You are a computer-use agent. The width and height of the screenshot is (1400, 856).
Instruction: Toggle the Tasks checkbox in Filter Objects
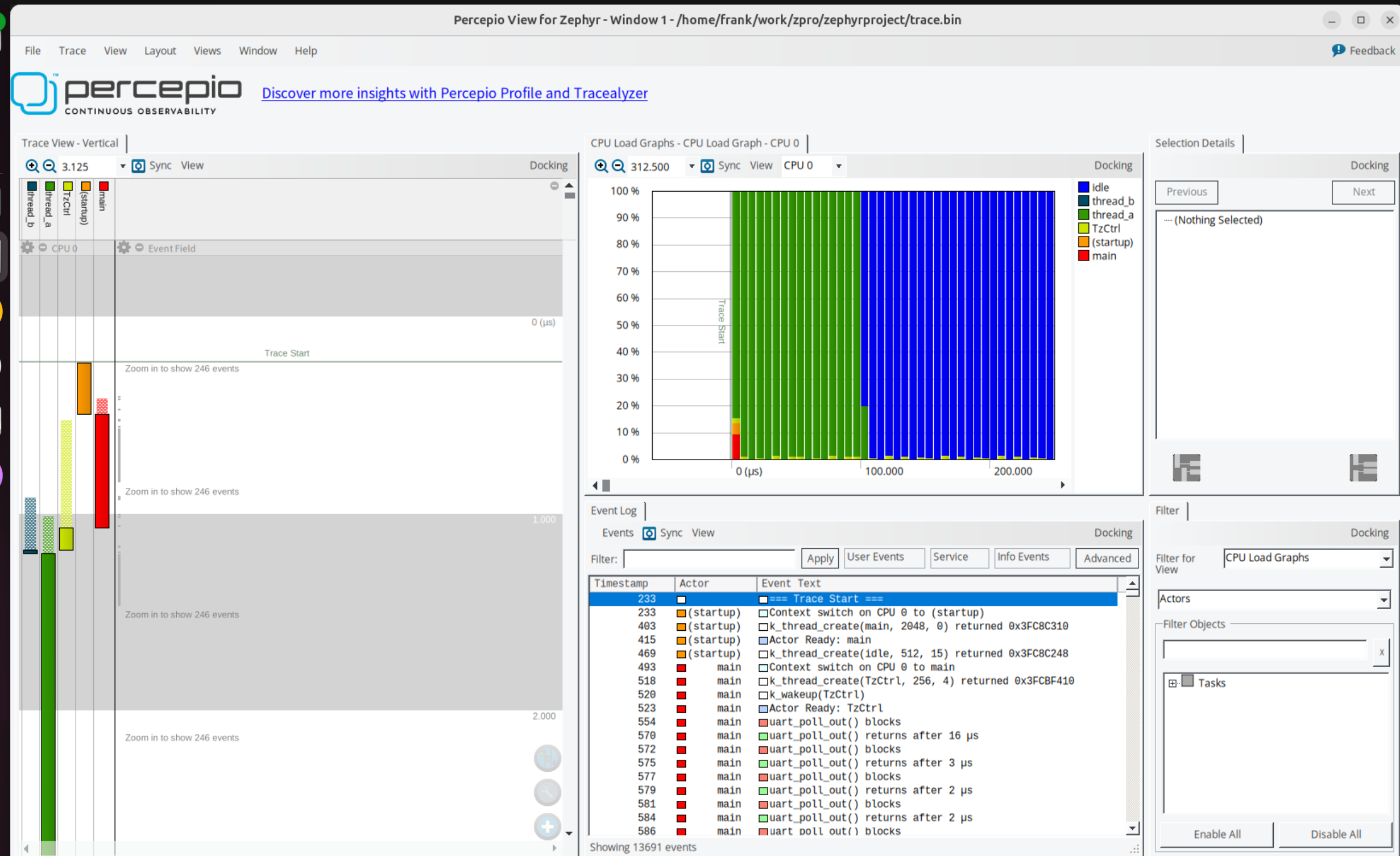pyautogui.click(x=1187, y=681)
